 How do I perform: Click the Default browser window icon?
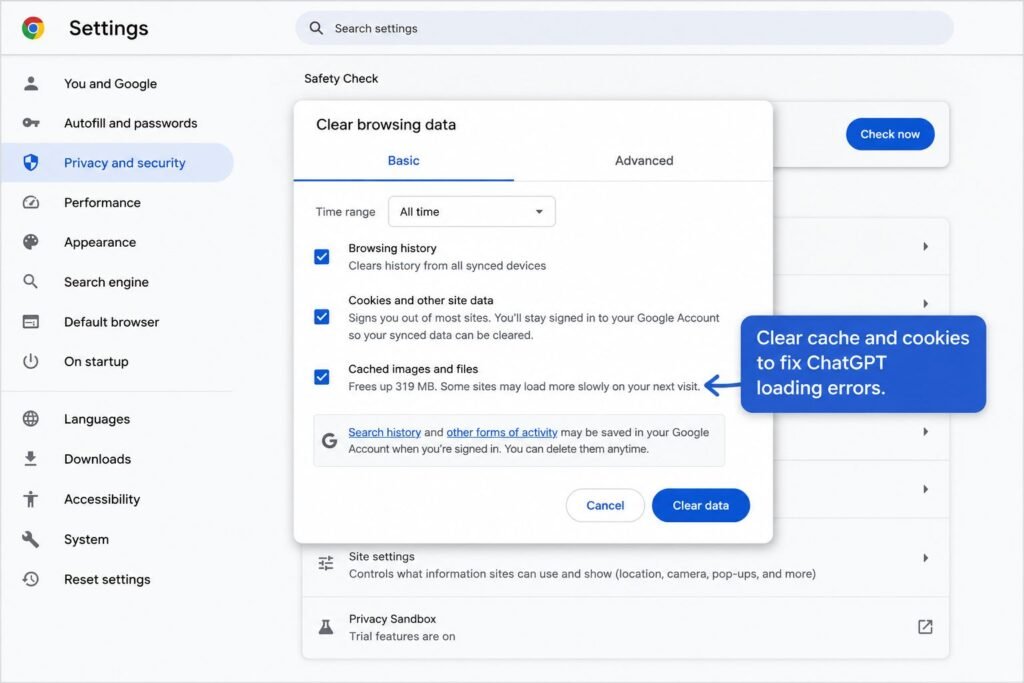[x=31, y=322]
